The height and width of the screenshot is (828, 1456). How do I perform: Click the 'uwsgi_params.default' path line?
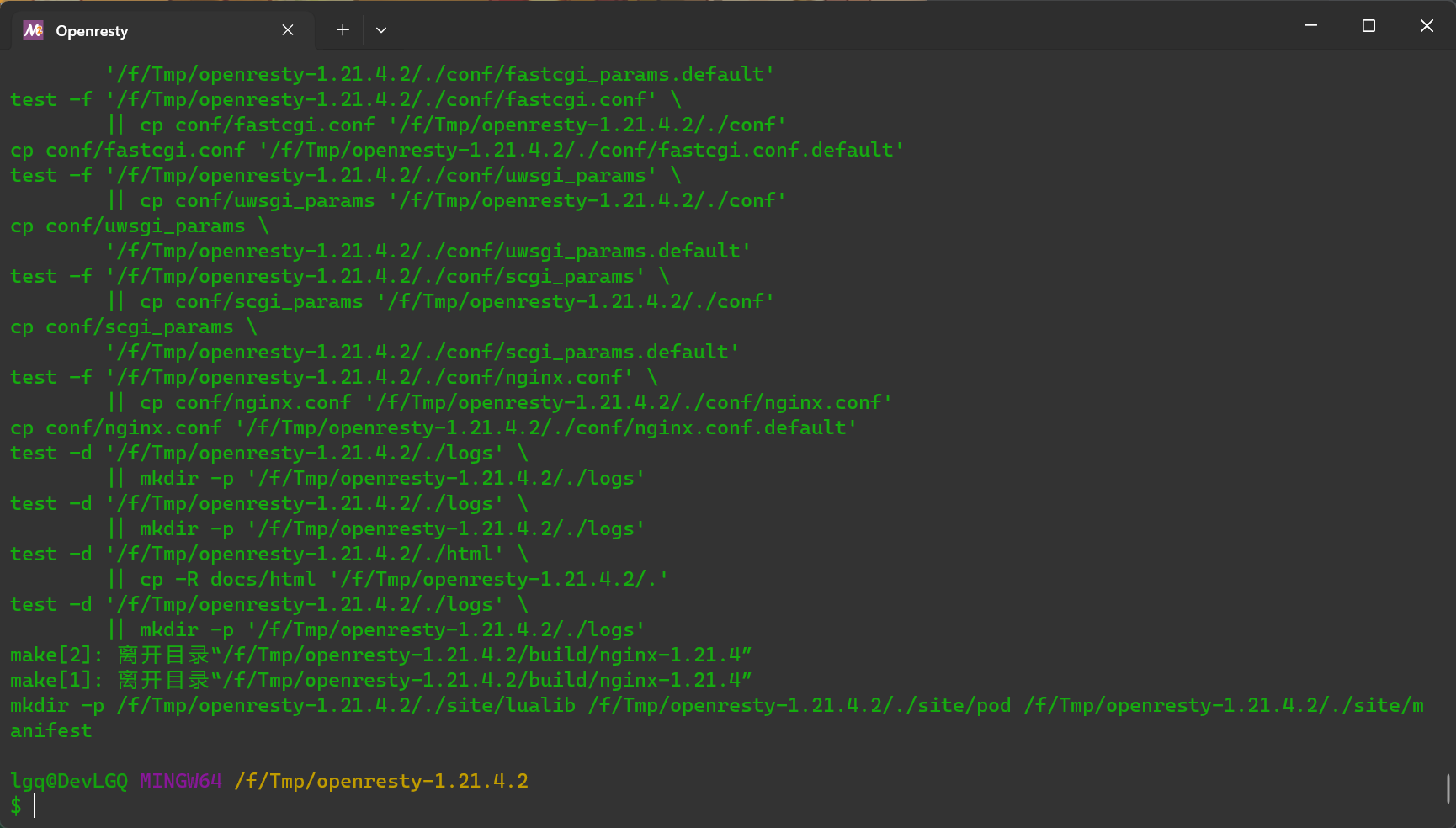coord(428,251)
